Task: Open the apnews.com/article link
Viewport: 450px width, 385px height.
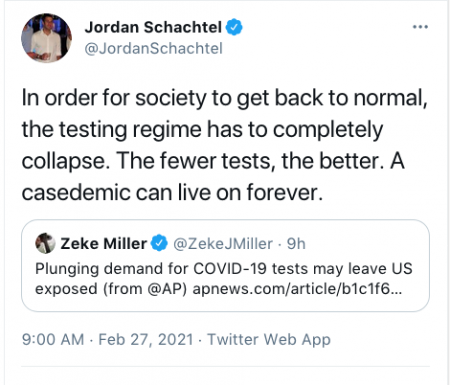Action: 297,289
